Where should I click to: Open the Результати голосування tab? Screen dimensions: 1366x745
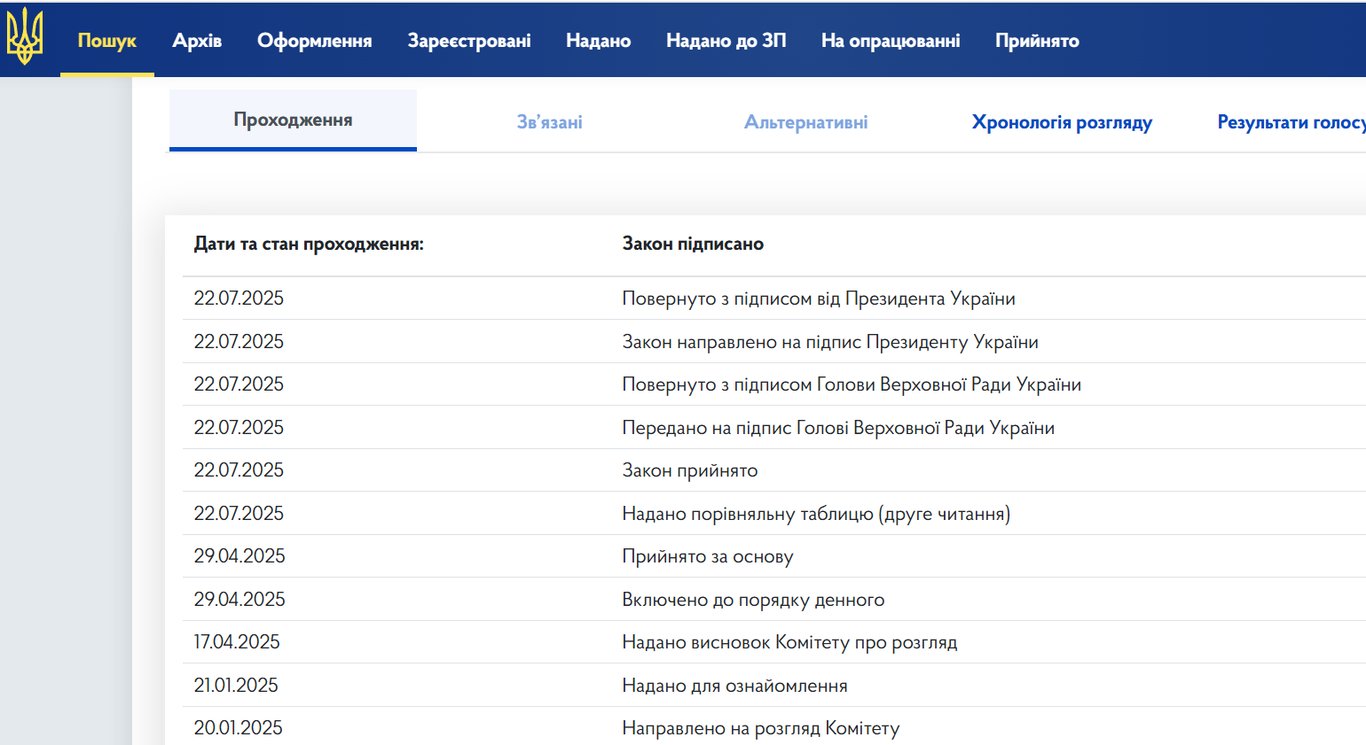(1290, 121)
